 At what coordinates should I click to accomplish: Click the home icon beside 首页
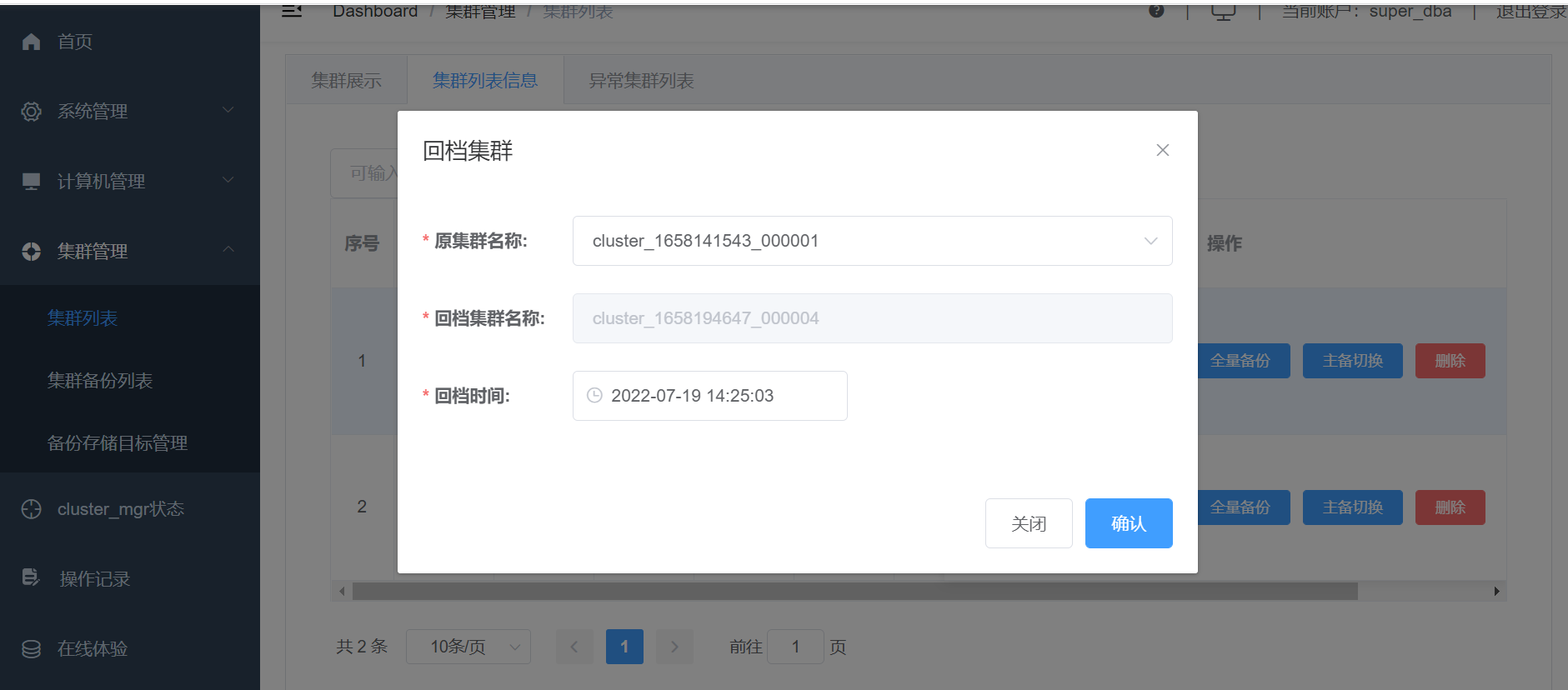(x=32, y=42)
